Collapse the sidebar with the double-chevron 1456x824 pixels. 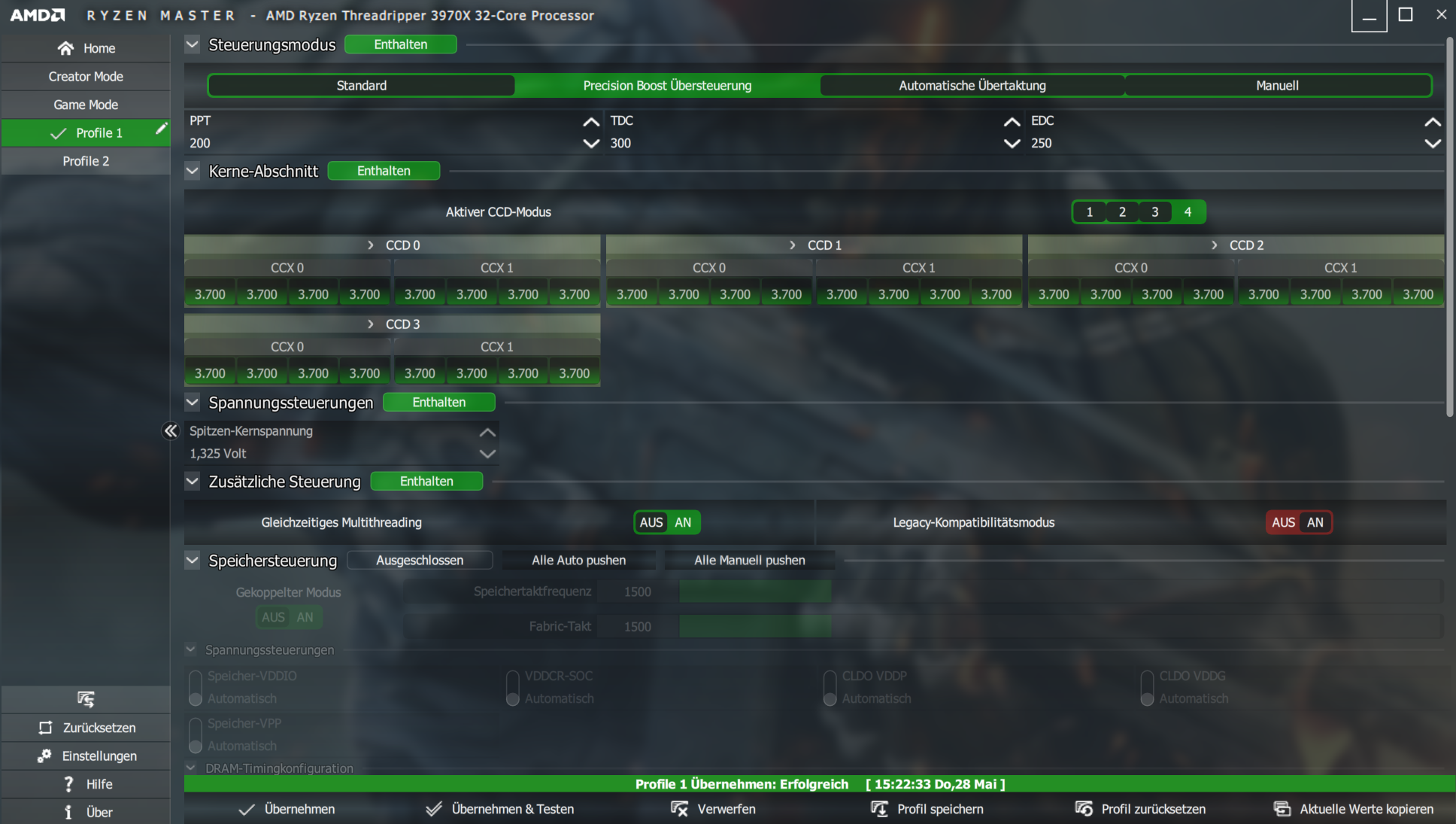point(171,430)
